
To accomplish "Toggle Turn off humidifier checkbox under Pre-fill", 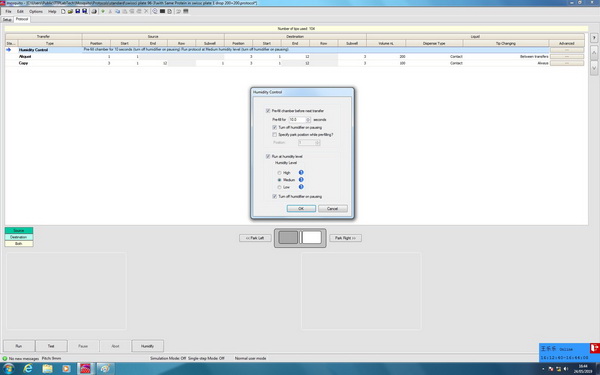I will [x=274, y=127].
